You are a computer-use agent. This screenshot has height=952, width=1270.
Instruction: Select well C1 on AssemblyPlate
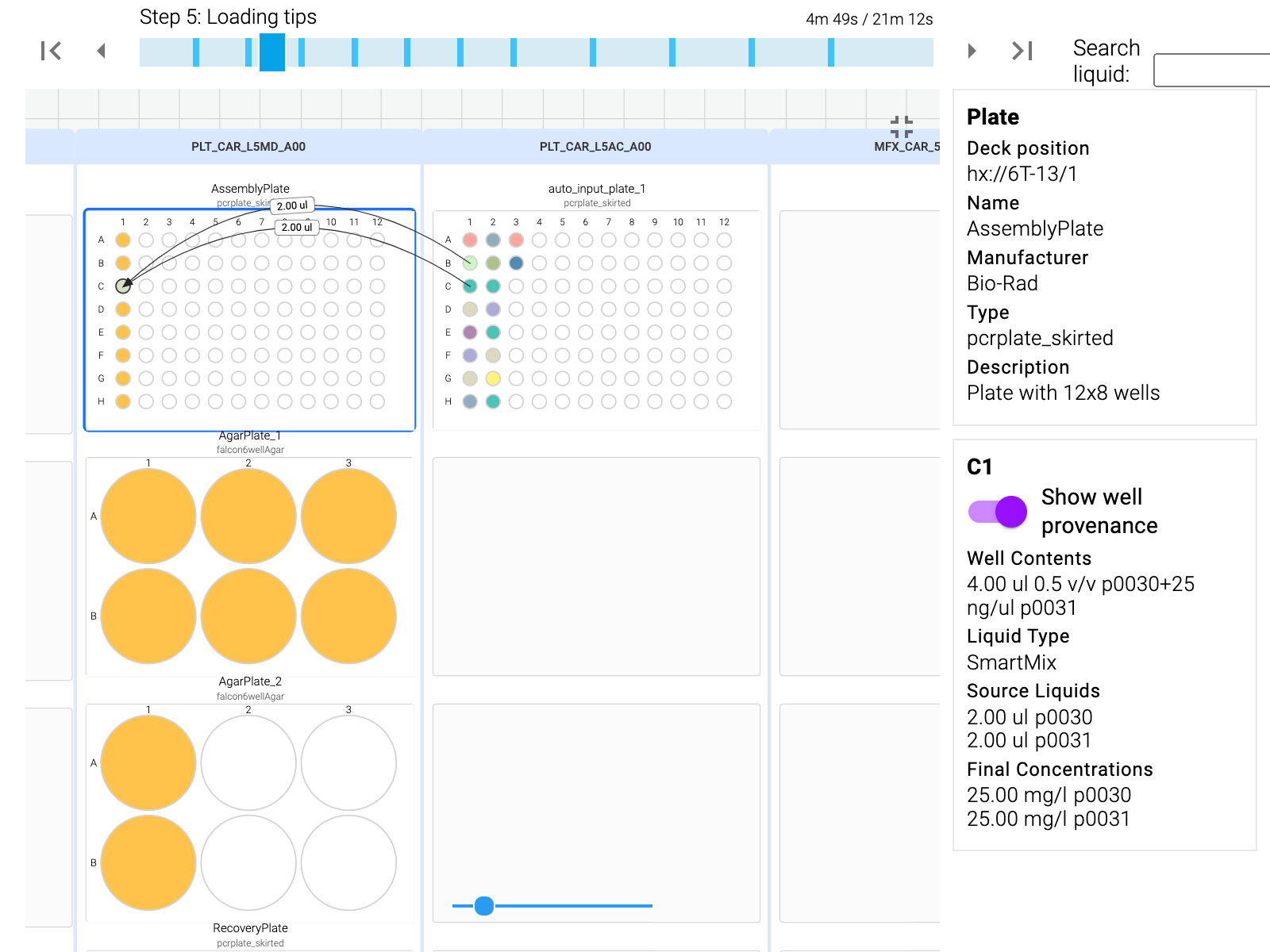123,286
